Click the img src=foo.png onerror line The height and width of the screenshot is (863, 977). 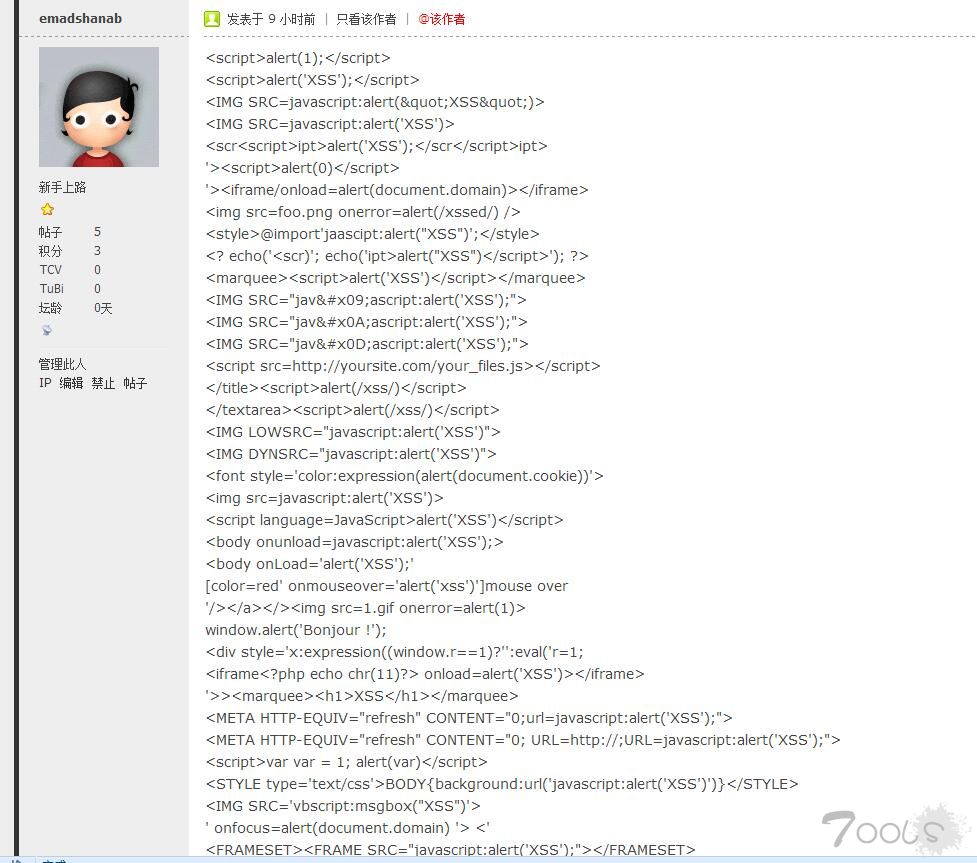tap(363, 212)
